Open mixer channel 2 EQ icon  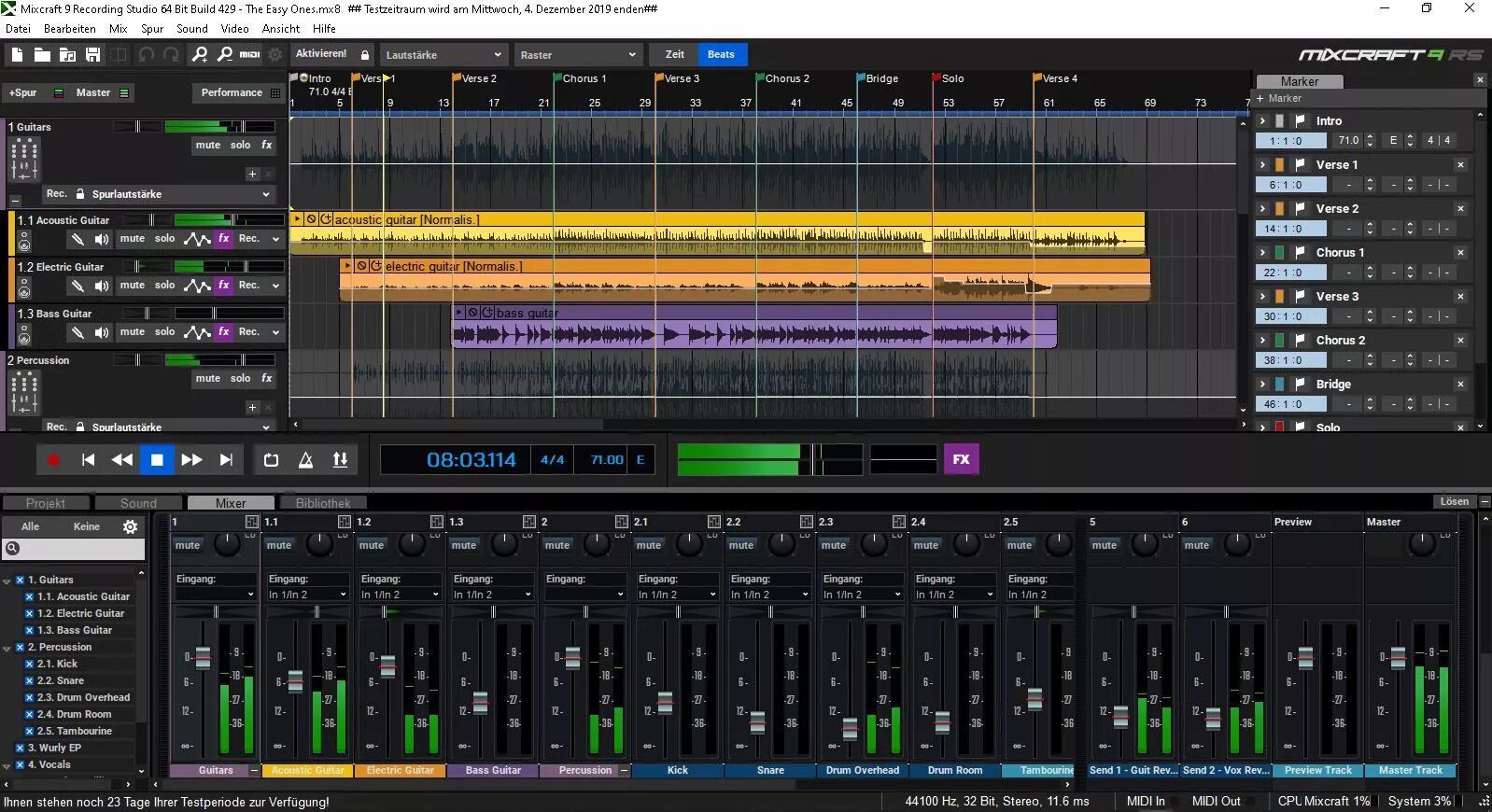pyautogui.click(x=622, y=522)
